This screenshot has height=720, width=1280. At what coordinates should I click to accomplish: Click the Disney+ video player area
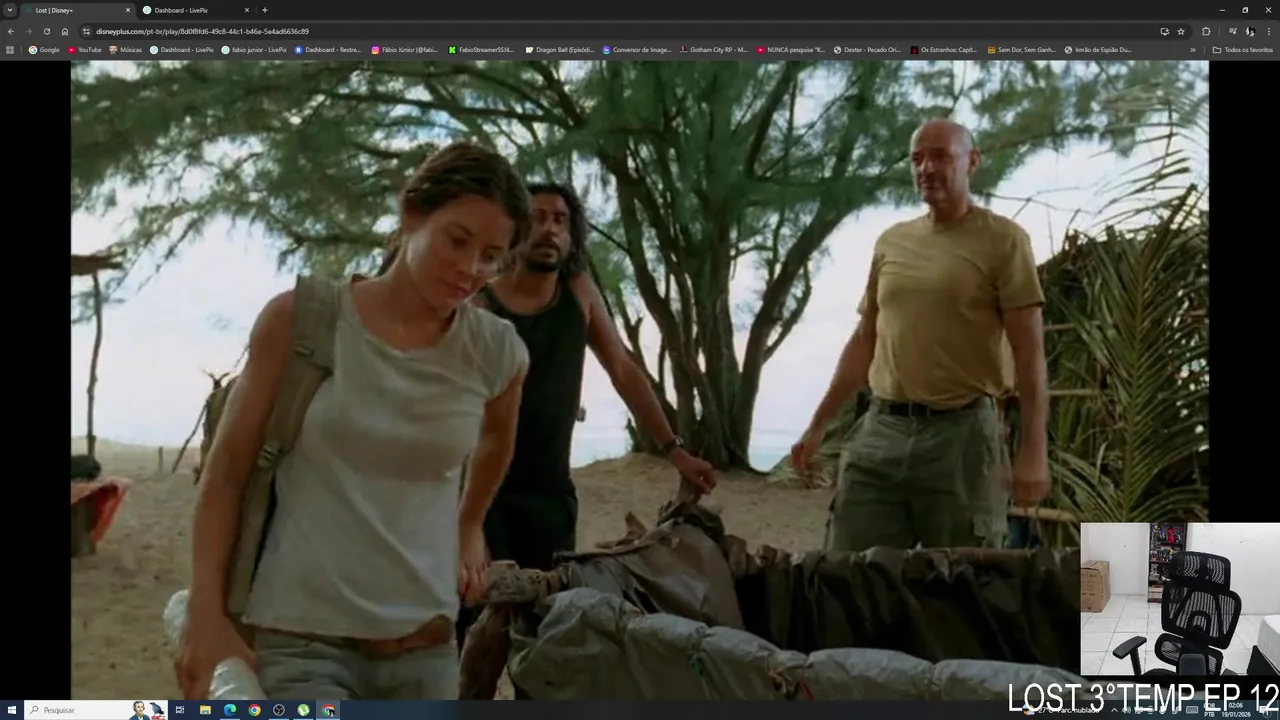coord(639,380)
